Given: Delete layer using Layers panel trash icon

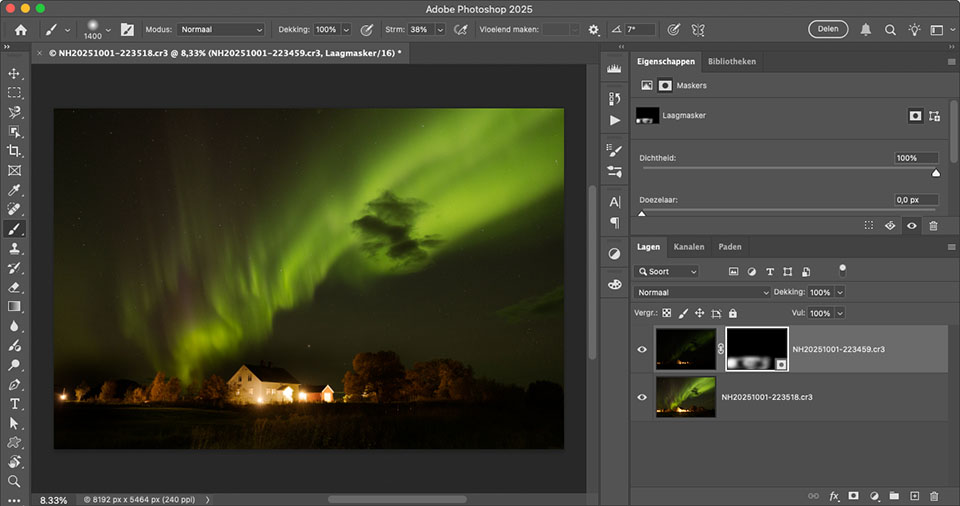Looking at the screenshot, I should [934, 495].
